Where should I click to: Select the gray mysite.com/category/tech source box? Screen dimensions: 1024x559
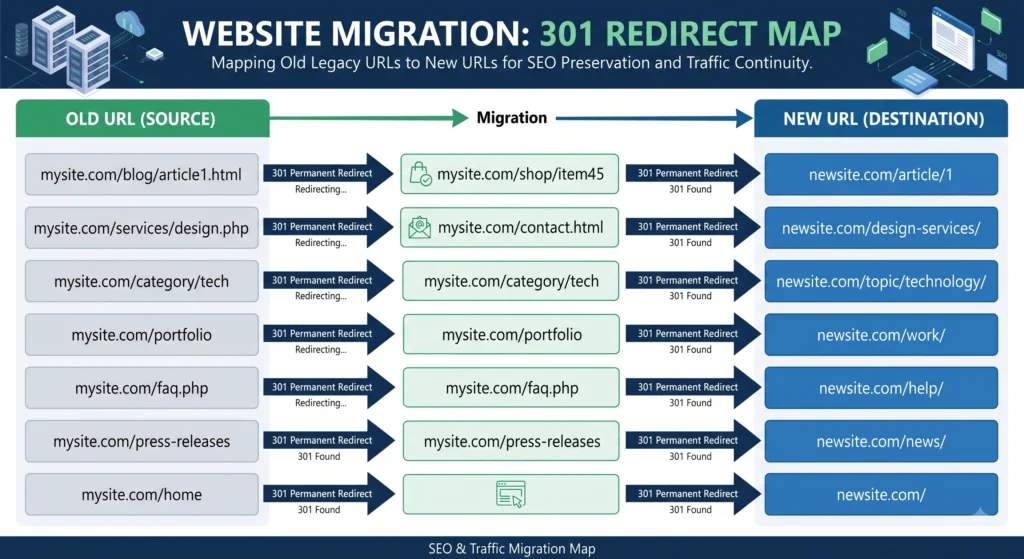point(142,281)
